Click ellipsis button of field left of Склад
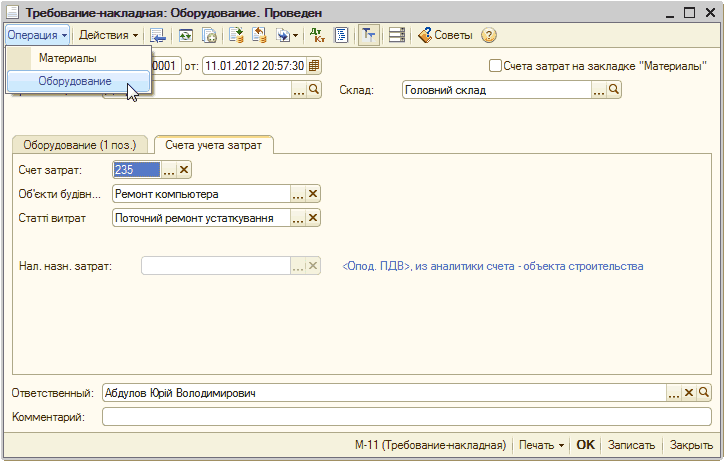The image size is (724, 461). (299, 90)
